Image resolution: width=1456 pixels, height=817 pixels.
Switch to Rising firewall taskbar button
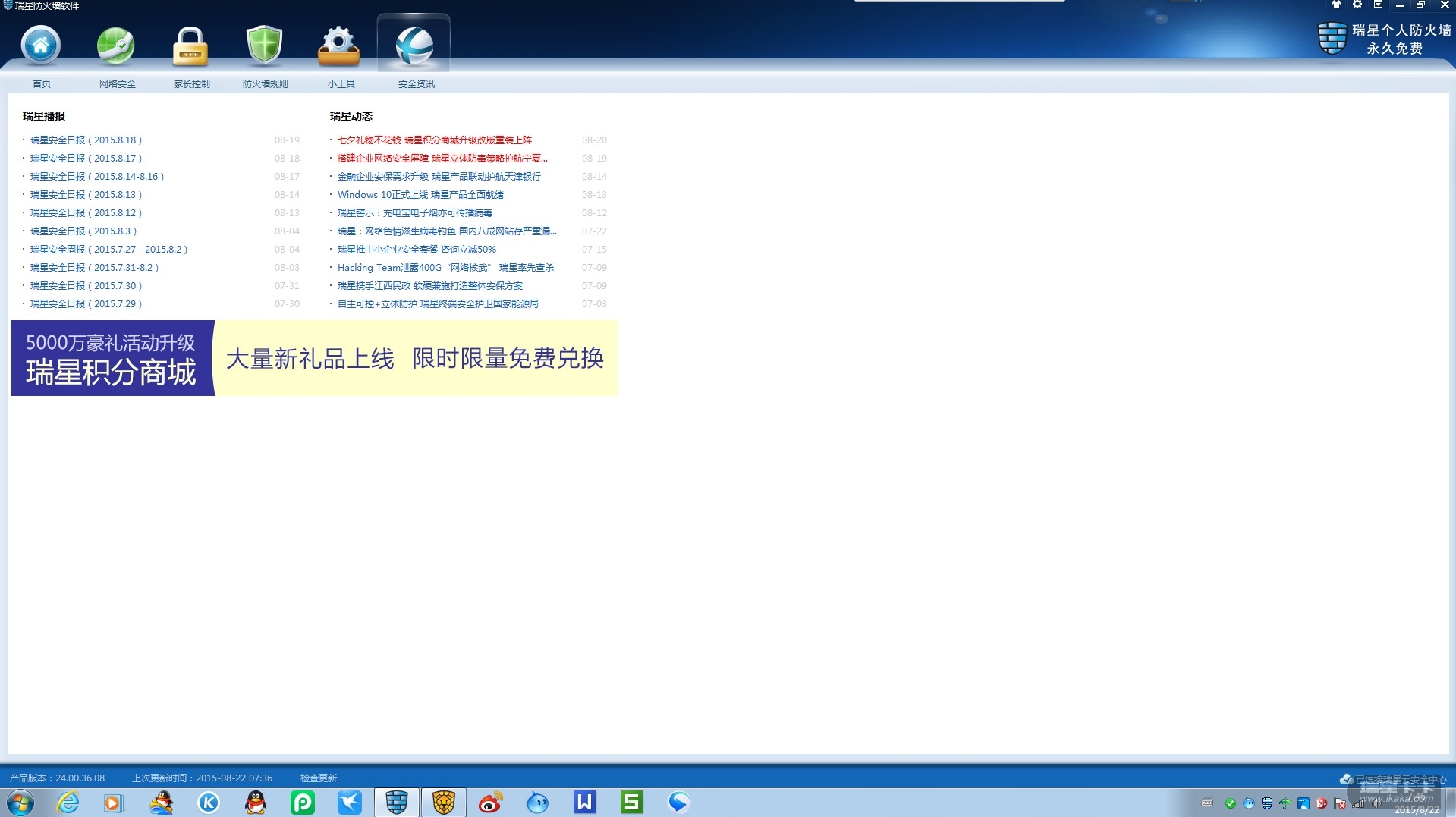(x=397, y=803)
